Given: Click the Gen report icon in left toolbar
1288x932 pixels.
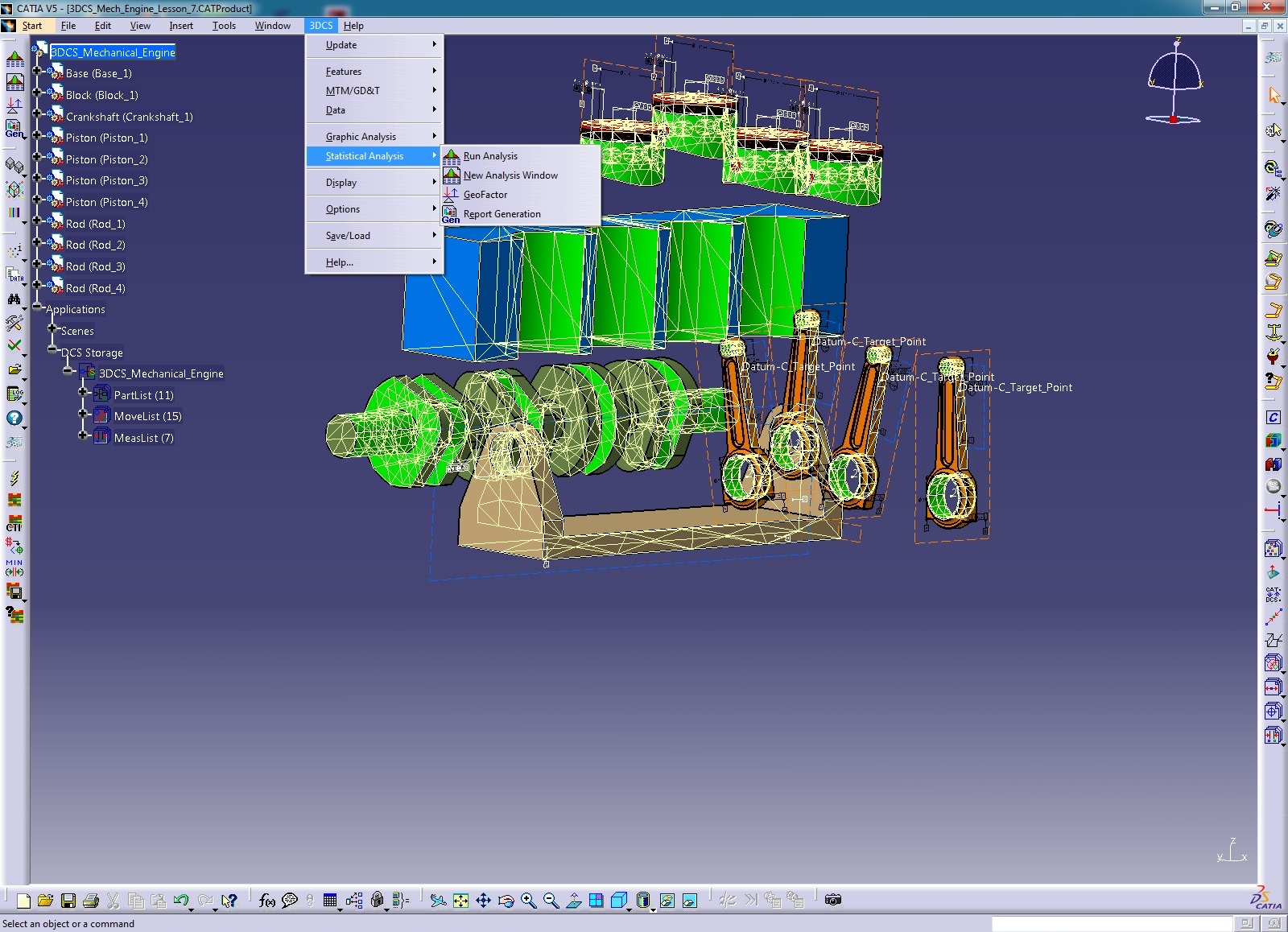Looking at the screenshot, I should click(x=14, y=128).
